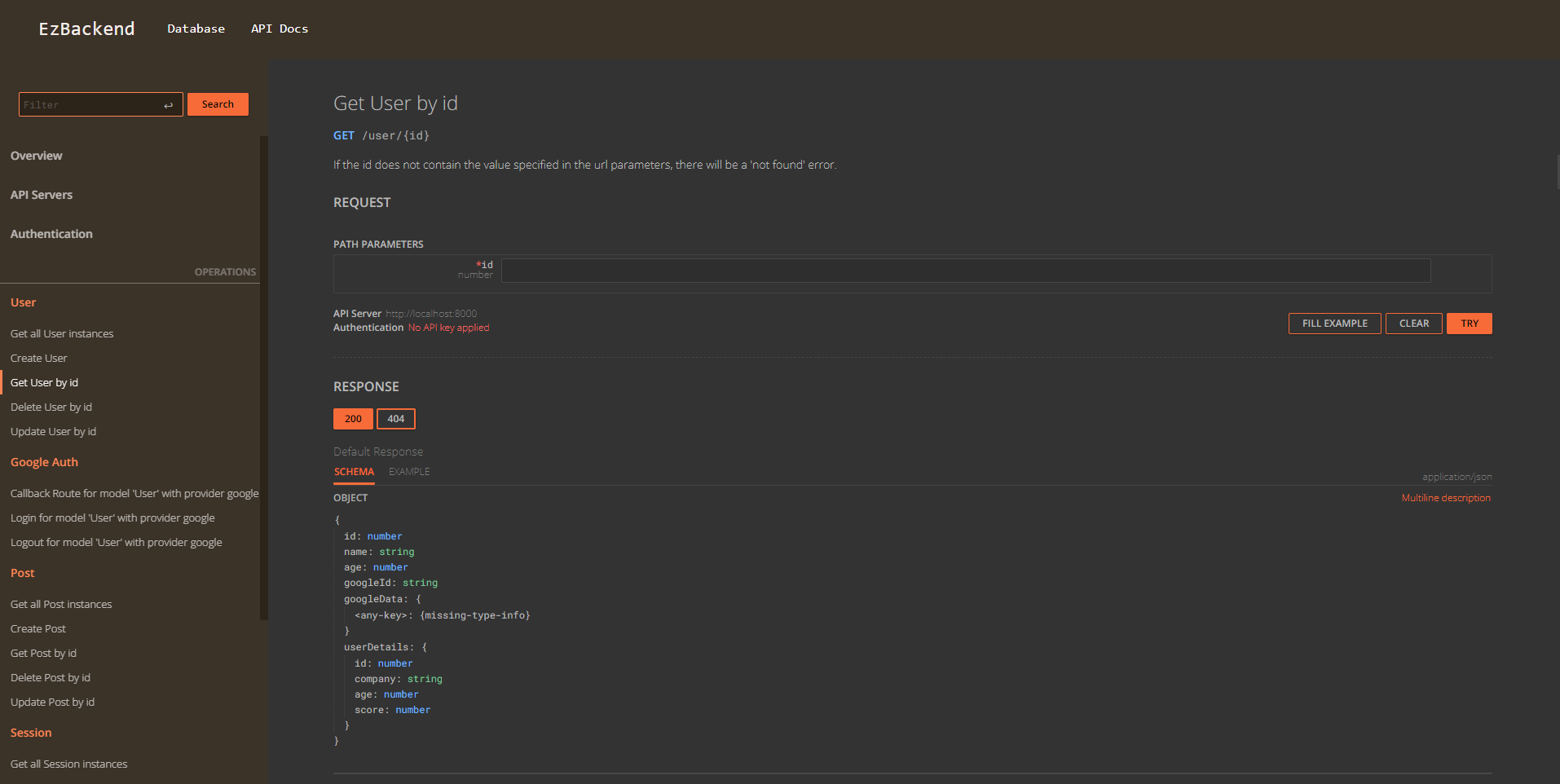Click the TRY button
Viewport: 1560px width, 784px height.
click(x=1470, y=324)
